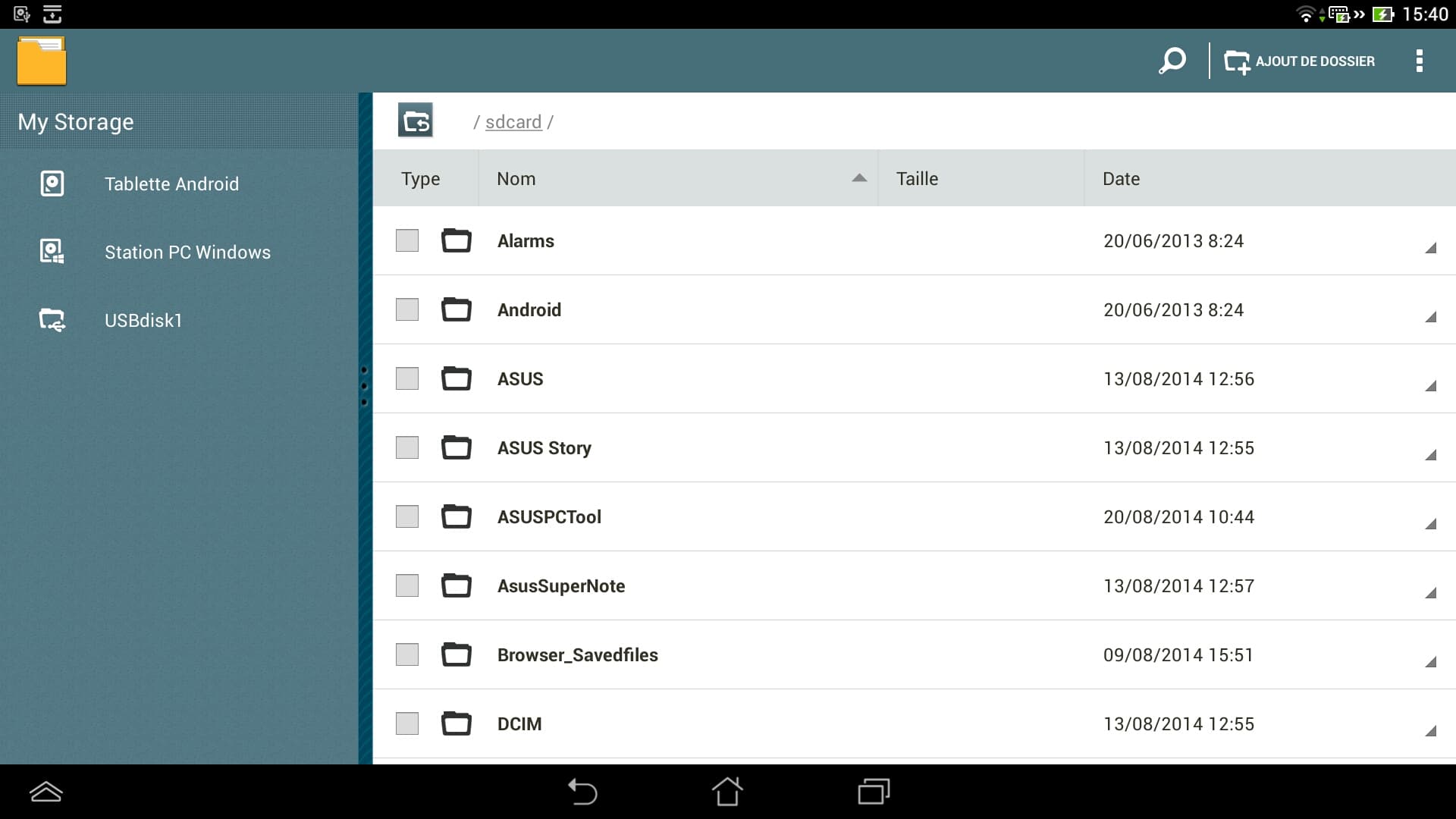Select the Browser_Savedfiles checkbox

click(x=407, y=654)
